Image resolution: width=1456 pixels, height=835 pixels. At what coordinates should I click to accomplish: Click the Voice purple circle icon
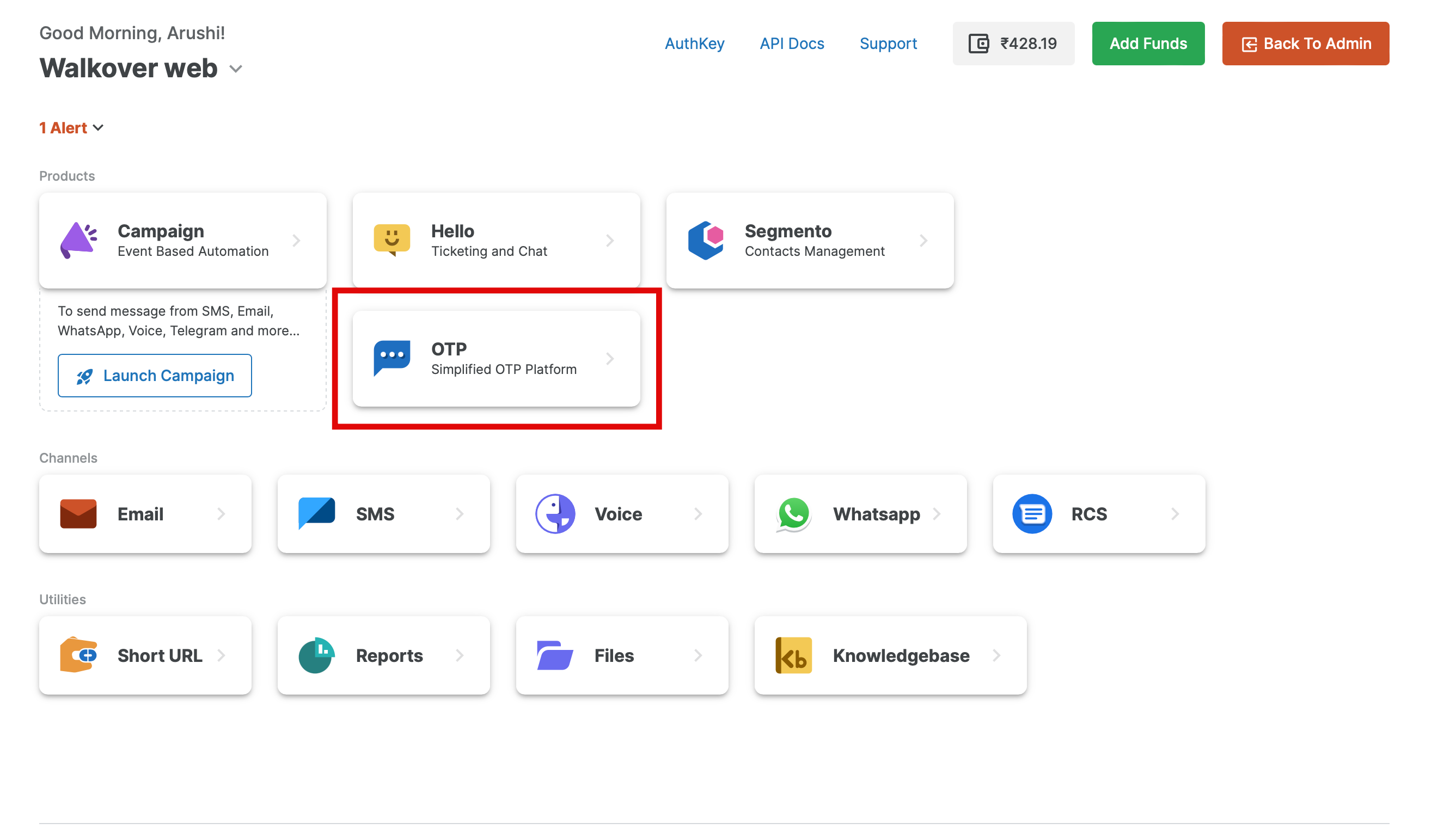point(555,514)
